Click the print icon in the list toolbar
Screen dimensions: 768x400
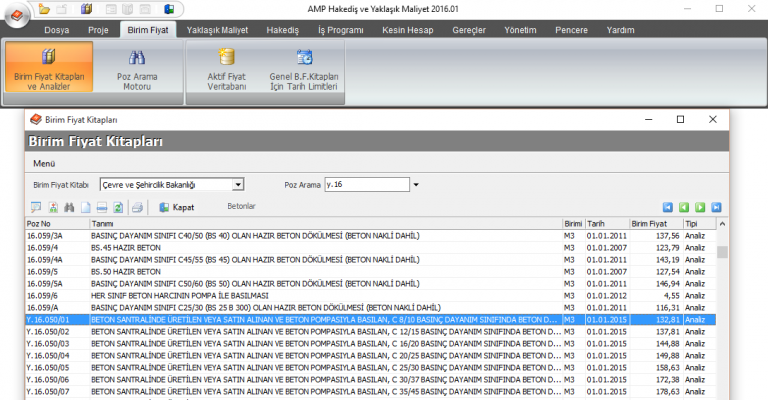tap(138, 207)
